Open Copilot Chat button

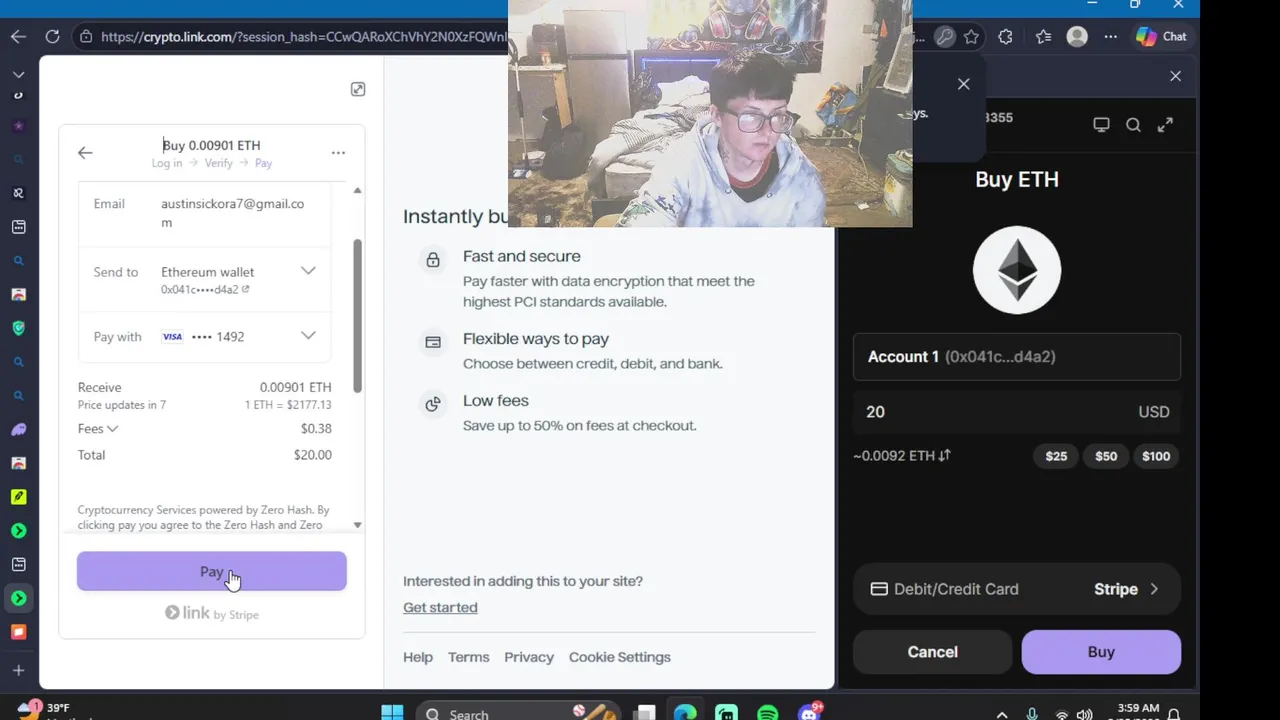1162,37
